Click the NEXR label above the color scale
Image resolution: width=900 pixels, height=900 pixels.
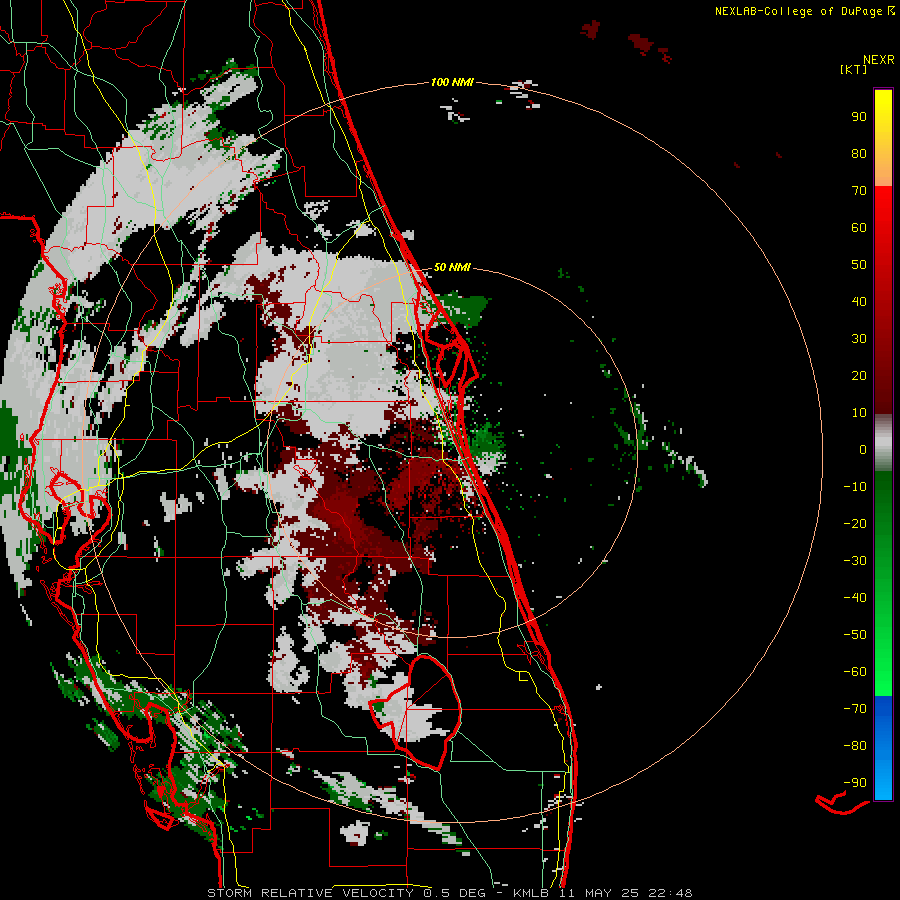coord(879,59)
